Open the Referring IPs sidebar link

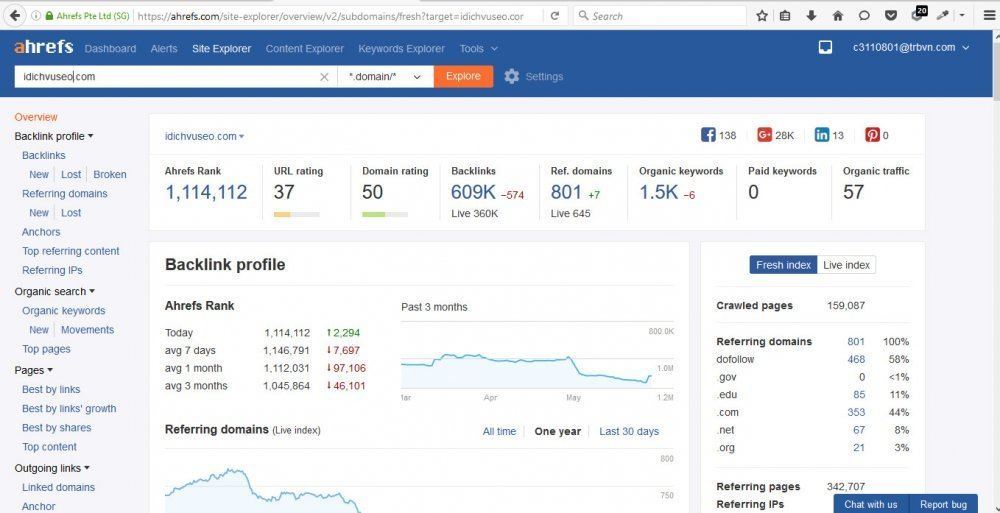pyautogui.click(x=52, y=270)
